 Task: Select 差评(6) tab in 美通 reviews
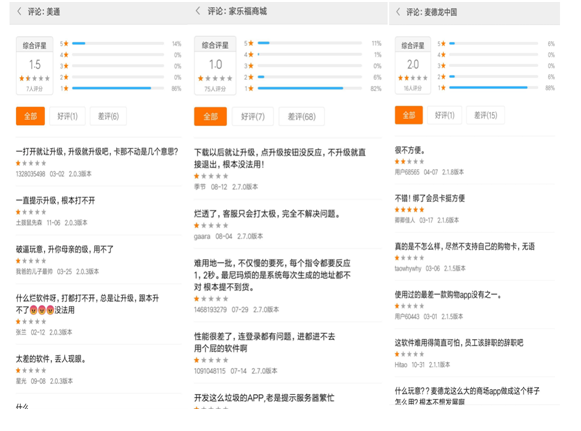tap(108, 116)
